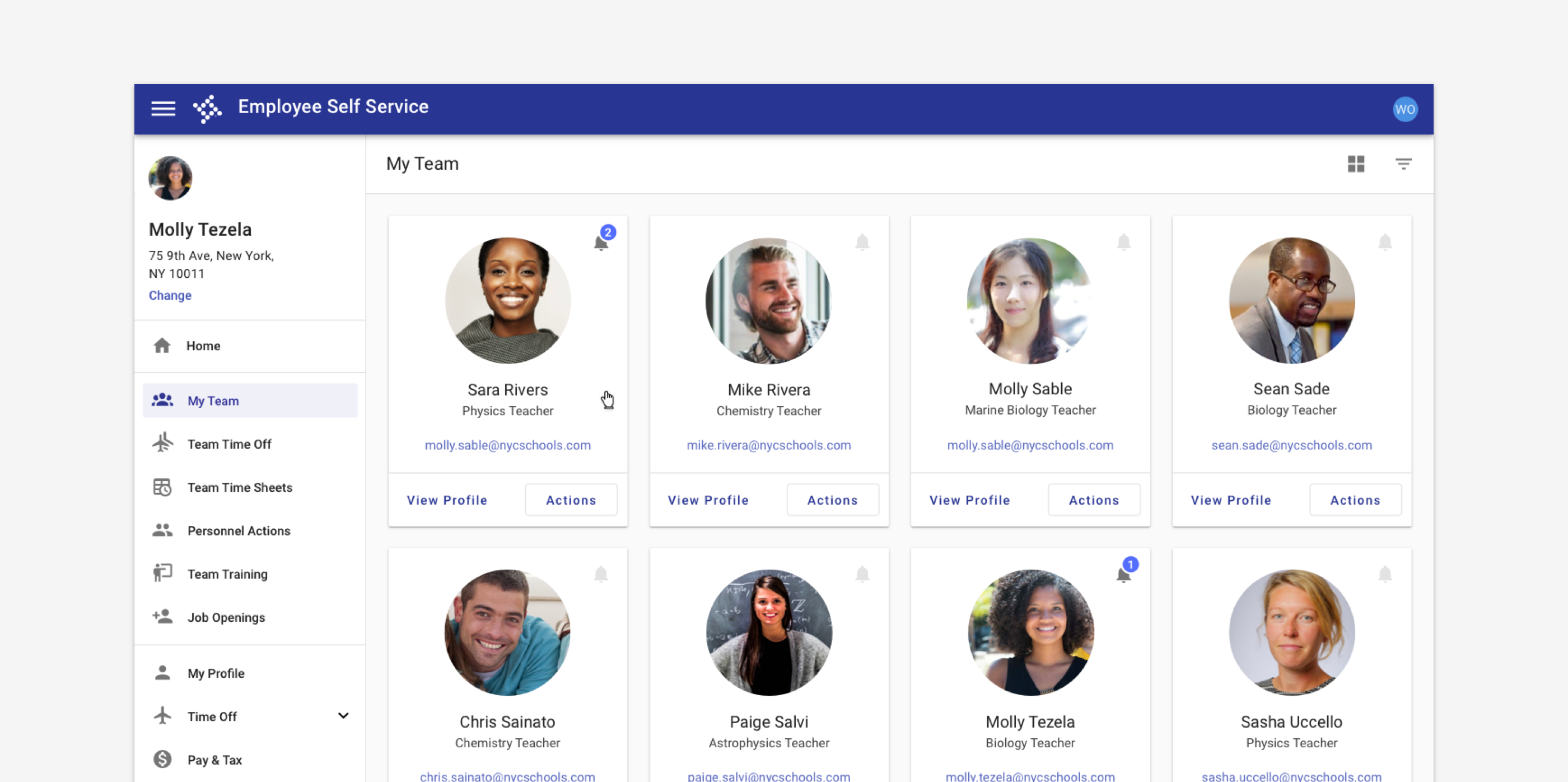This screenshot has height=782, width=1568.
Task: Click the My Profile person icon
Action: pos(162,672)
